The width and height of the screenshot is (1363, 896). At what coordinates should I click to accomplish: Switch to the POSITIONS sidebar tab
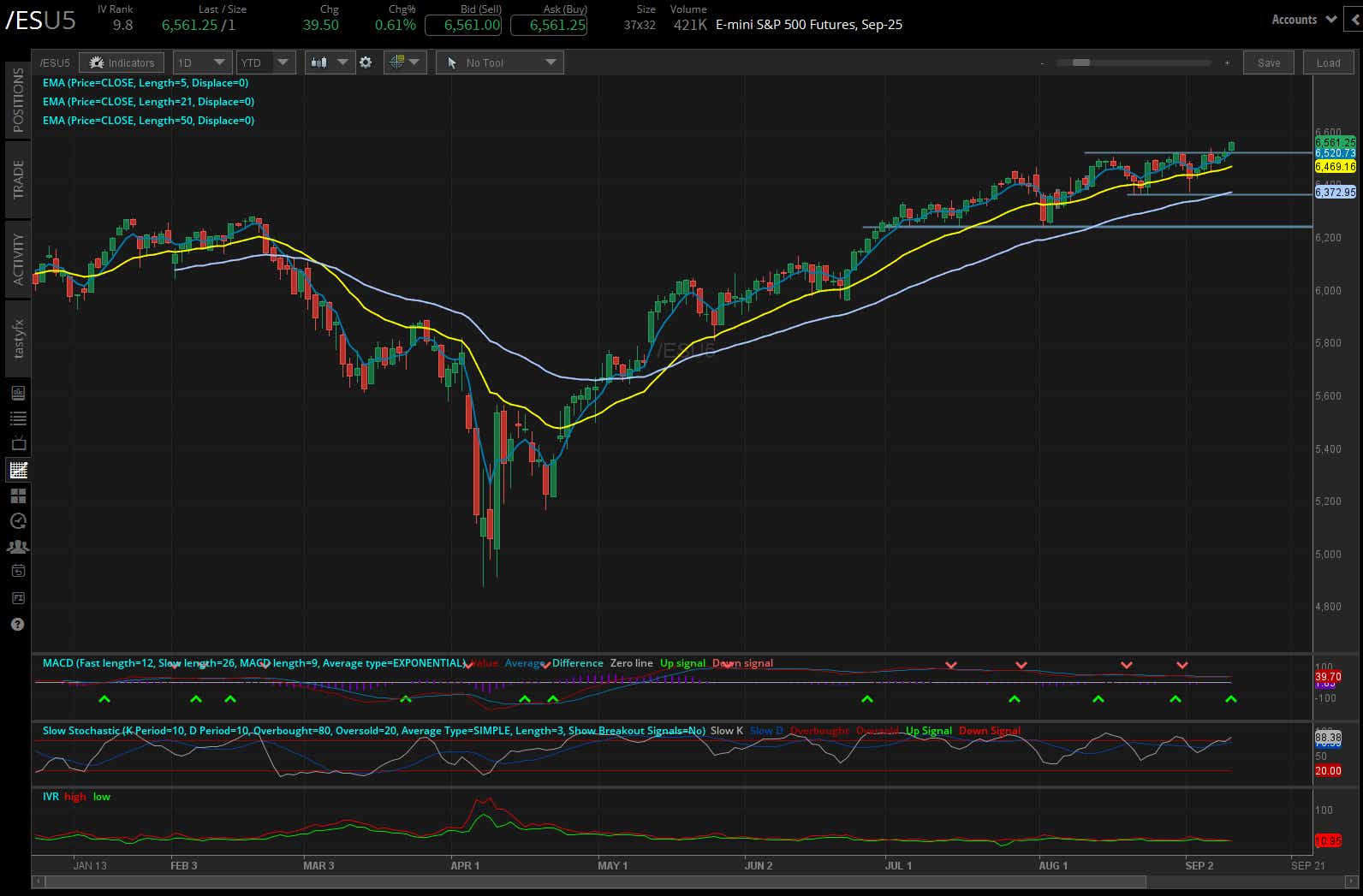click(x=18, y=99)
